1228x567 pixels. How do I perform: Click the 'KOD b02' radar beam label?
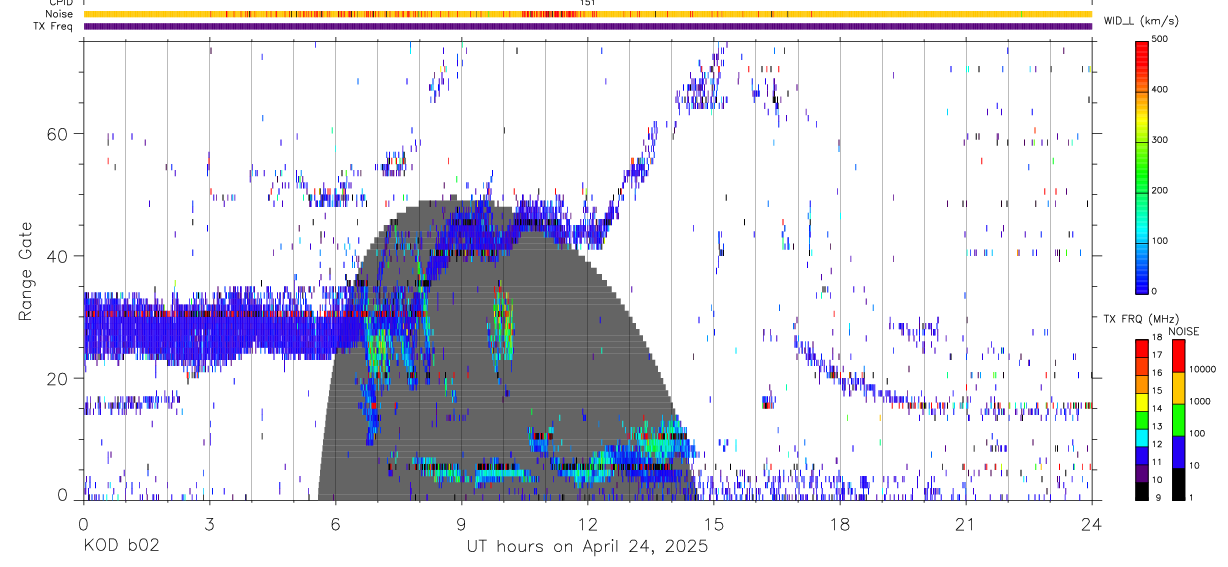pos(120,546)
